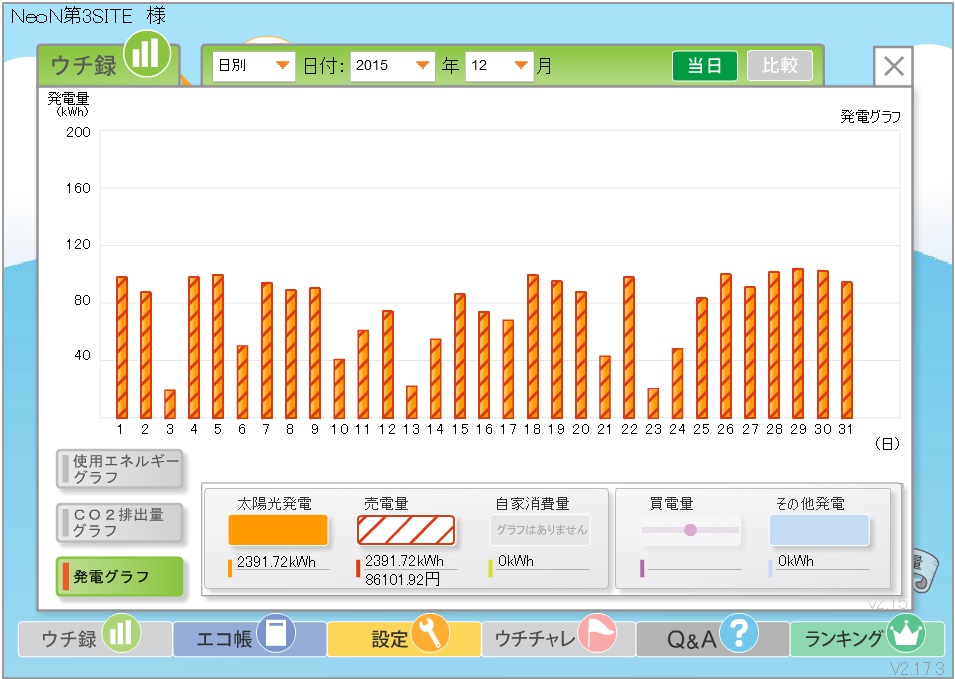Click the グラフはありません self-consumption box

tap(540, 530)
